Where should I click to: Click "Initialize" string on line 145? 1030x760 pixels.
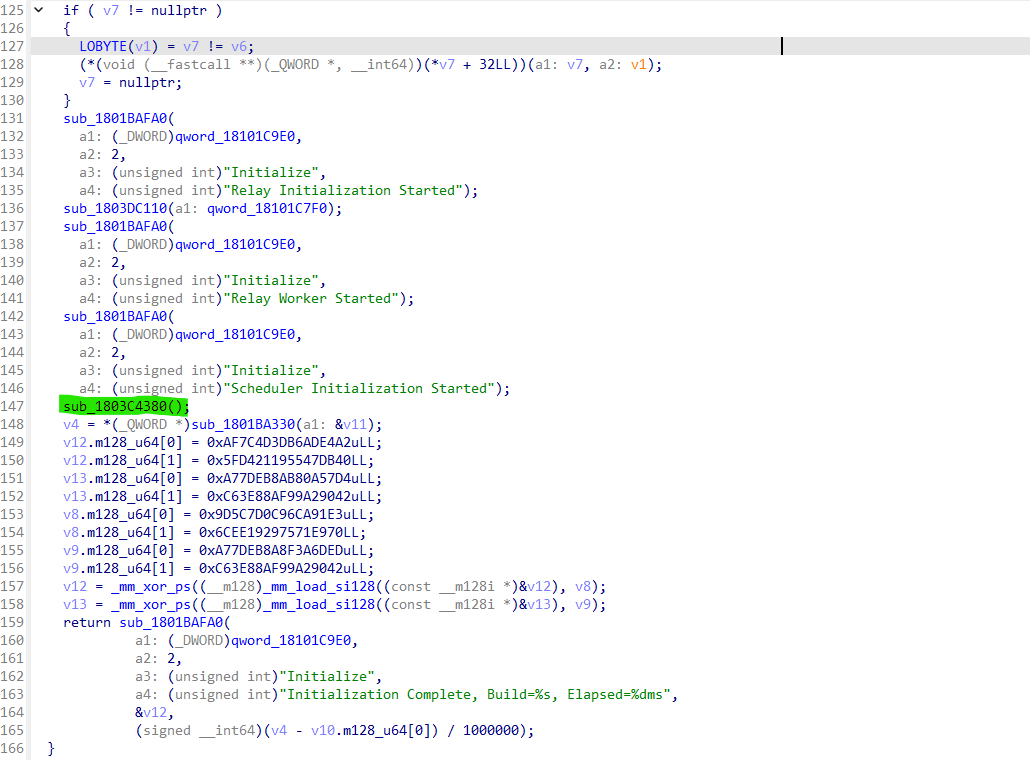pos(271,370)
